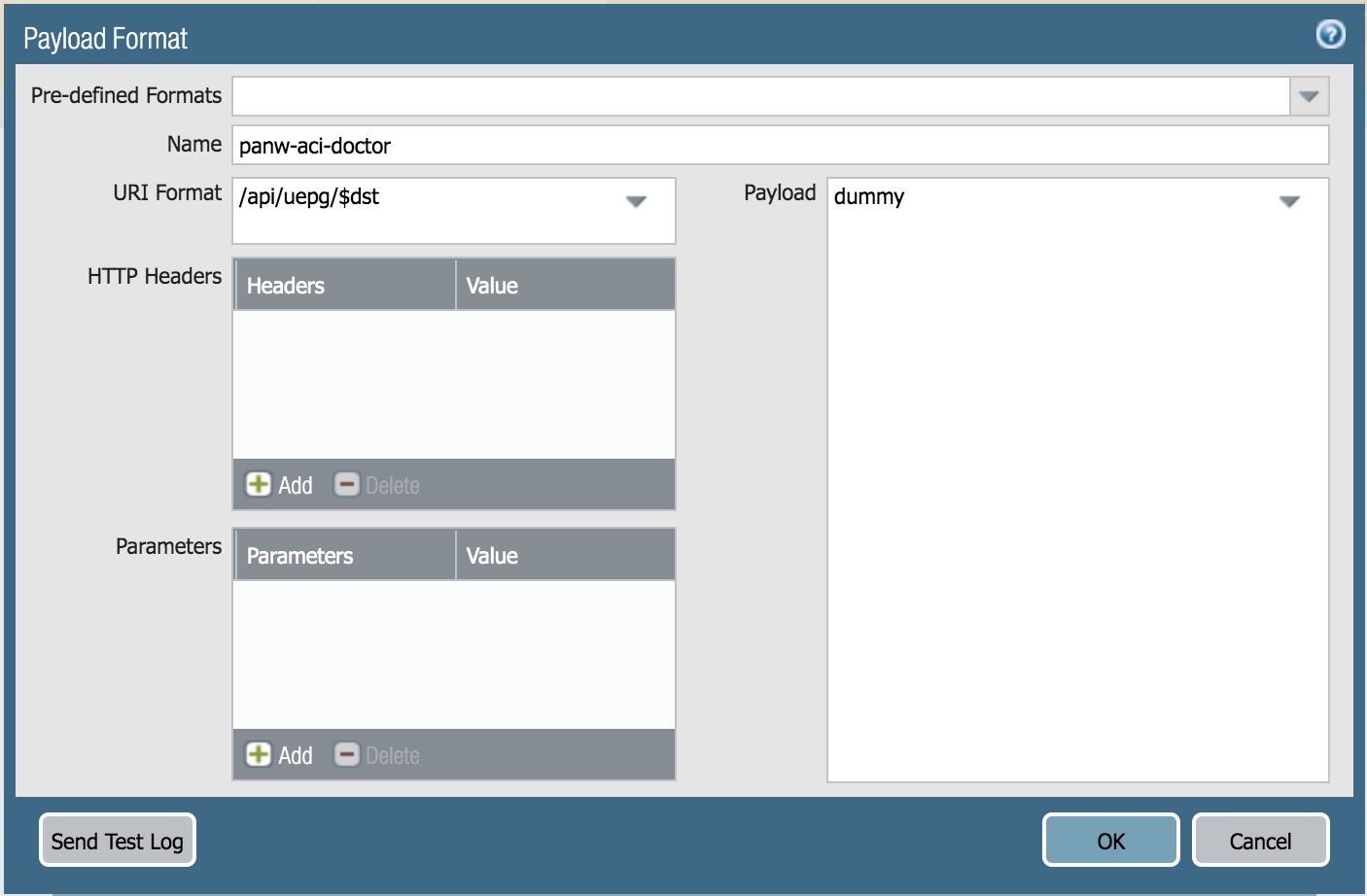Click the Value column header in HTTP Headers
Screen dimensions: 1367x896
pos(565,285)
